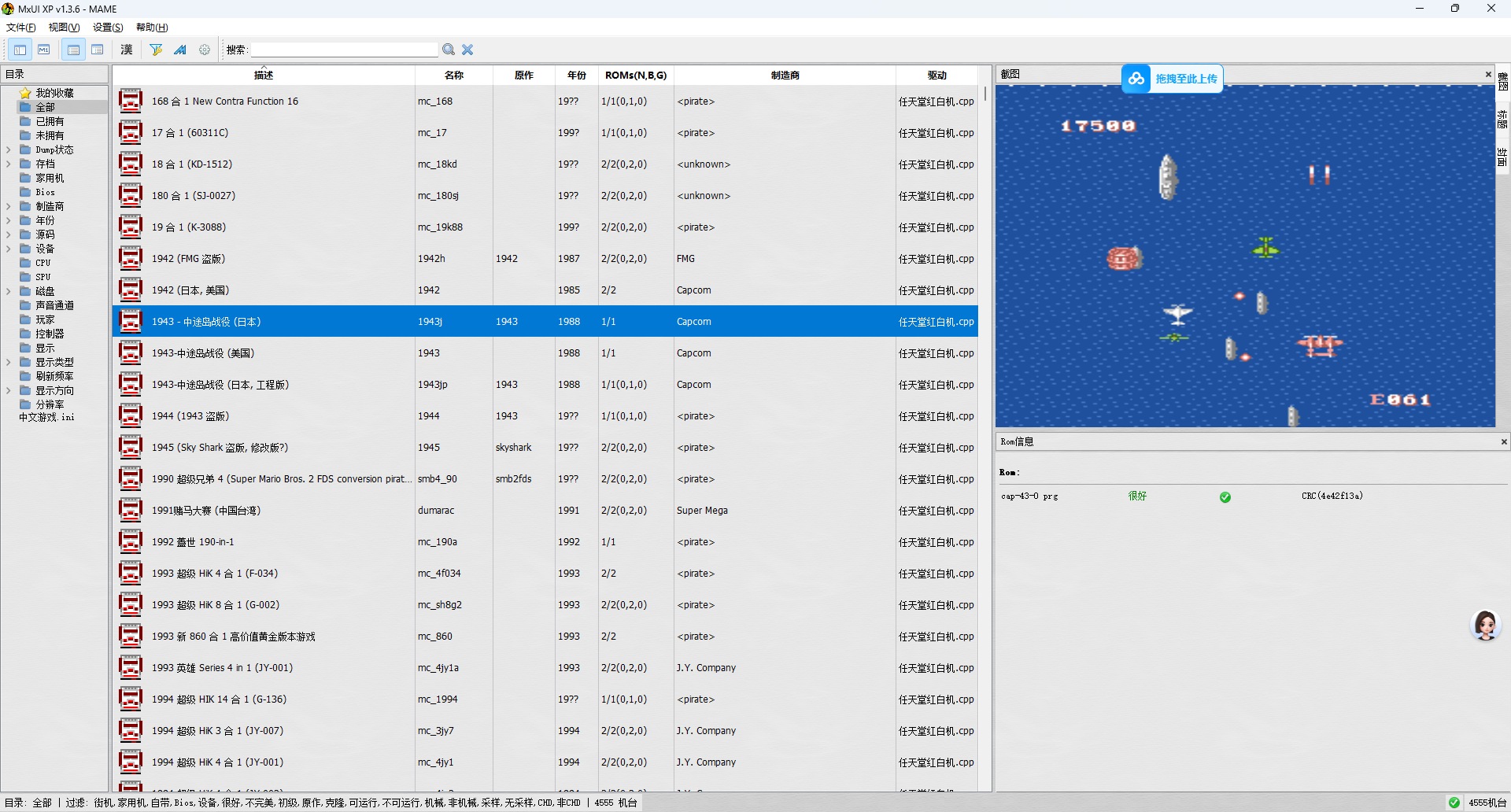Expand the 设备 tree node
1511x812 pixels.
pos(9,249)
